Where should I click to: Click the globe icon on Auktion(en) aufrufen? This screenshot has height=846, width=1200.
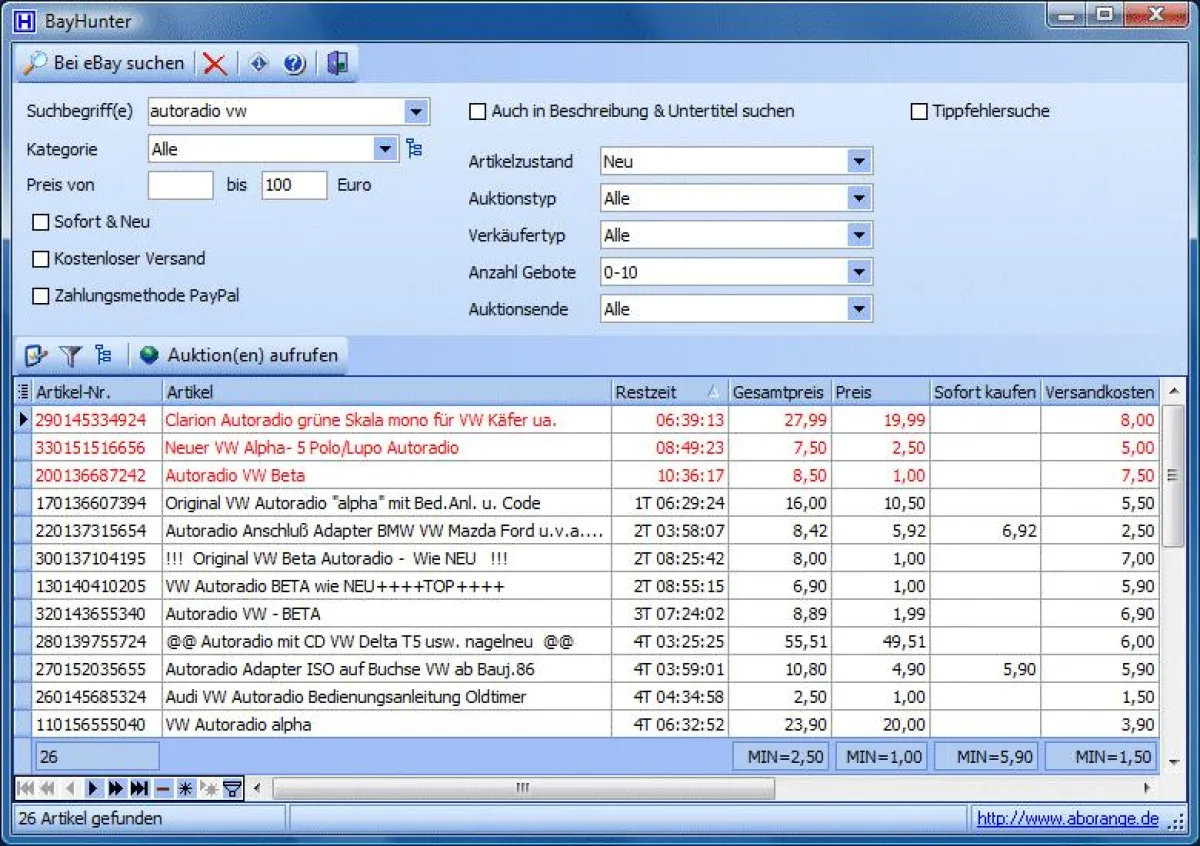pyautogui.click(x=151, y=355)
